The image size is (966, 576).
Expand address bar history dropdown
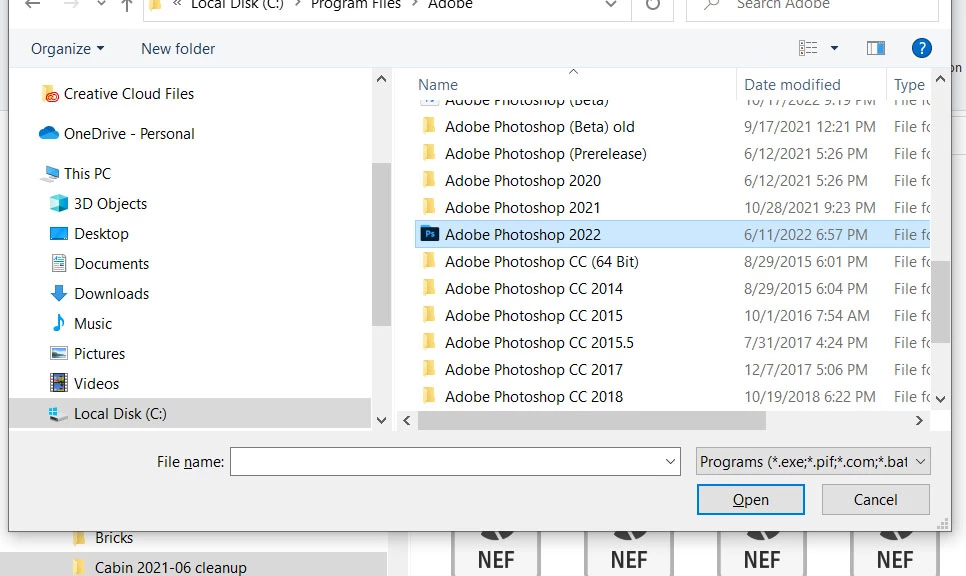click(x=611, y=5)
